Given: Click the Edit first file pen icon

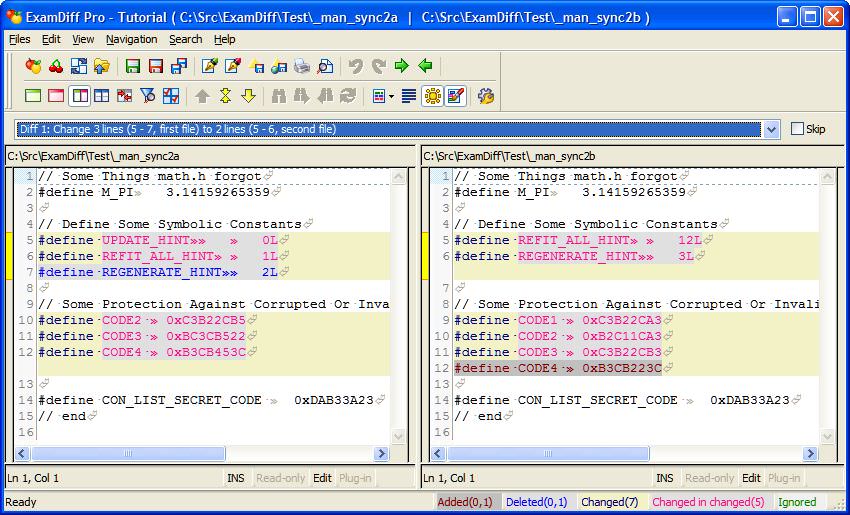Looking at the screenshot, I should click(210, 66).
